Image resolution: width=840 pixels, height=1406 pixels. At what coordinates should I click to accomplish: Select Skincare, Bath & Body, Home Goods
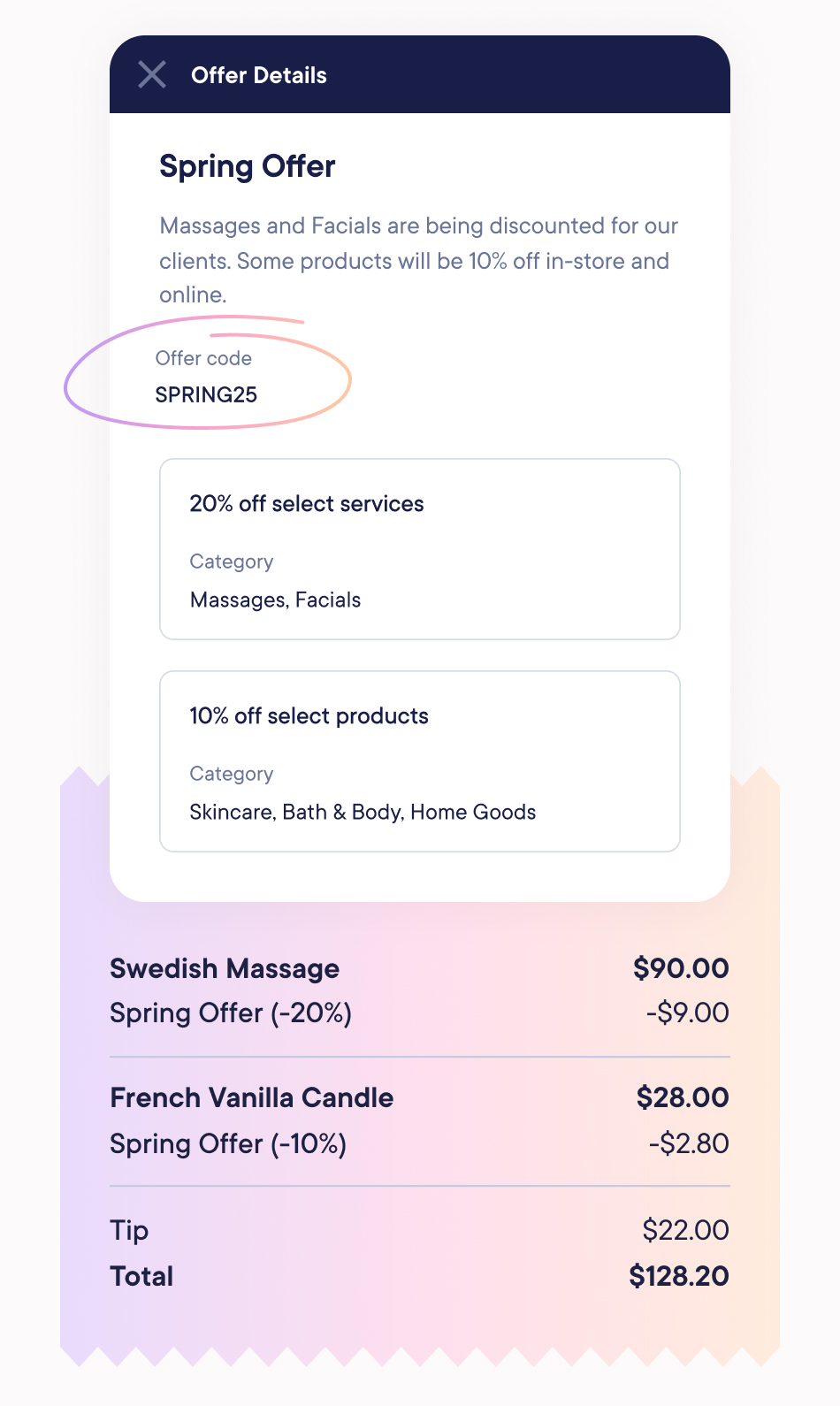pyautogui.click(x=363, y=812)
